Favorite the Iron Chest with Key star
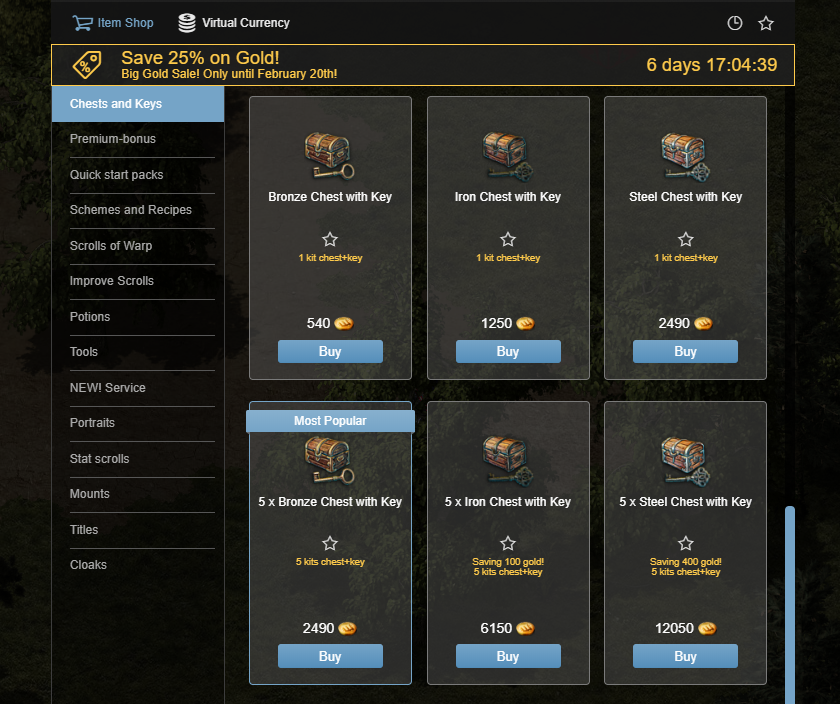The height and width of the screenshot is (704, 840). pos(508,239)
